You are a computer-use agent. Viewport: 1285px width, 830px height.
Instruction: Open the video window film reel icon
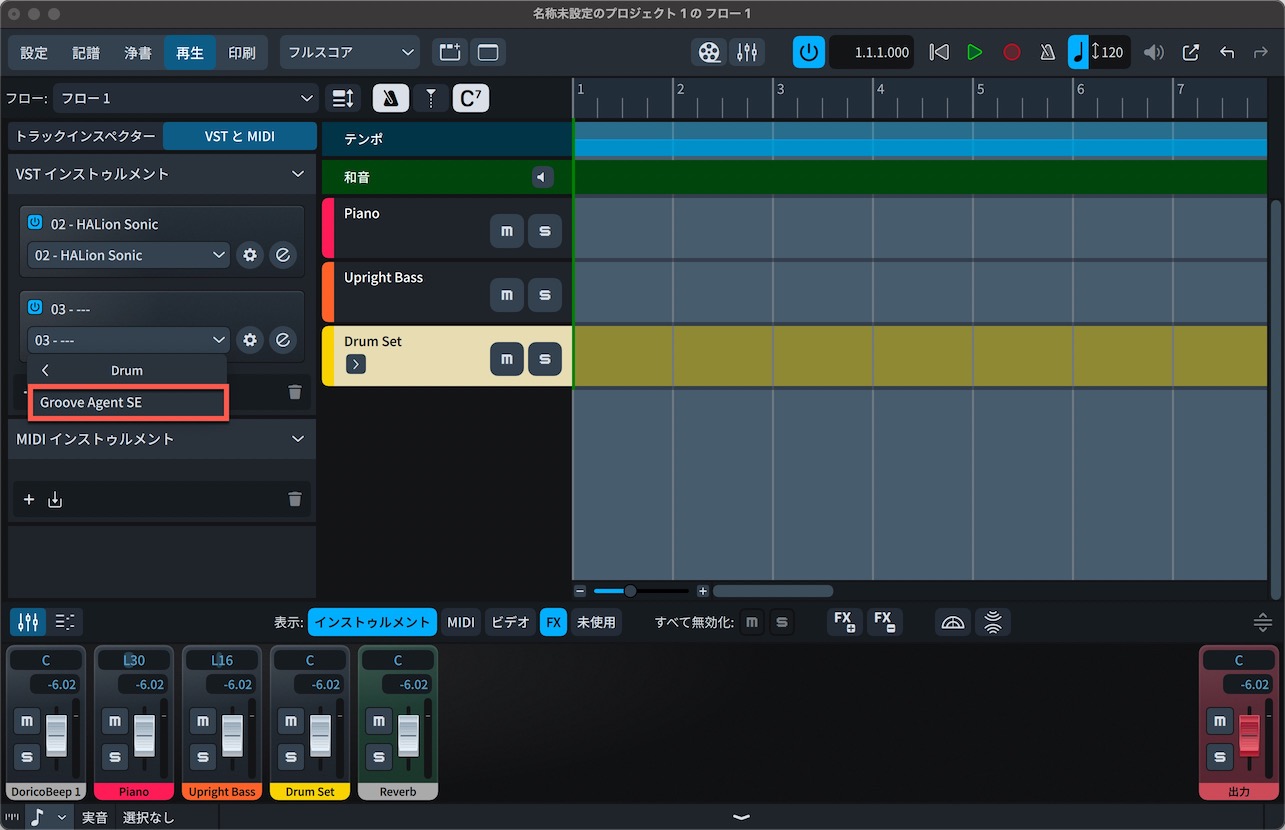709,52
